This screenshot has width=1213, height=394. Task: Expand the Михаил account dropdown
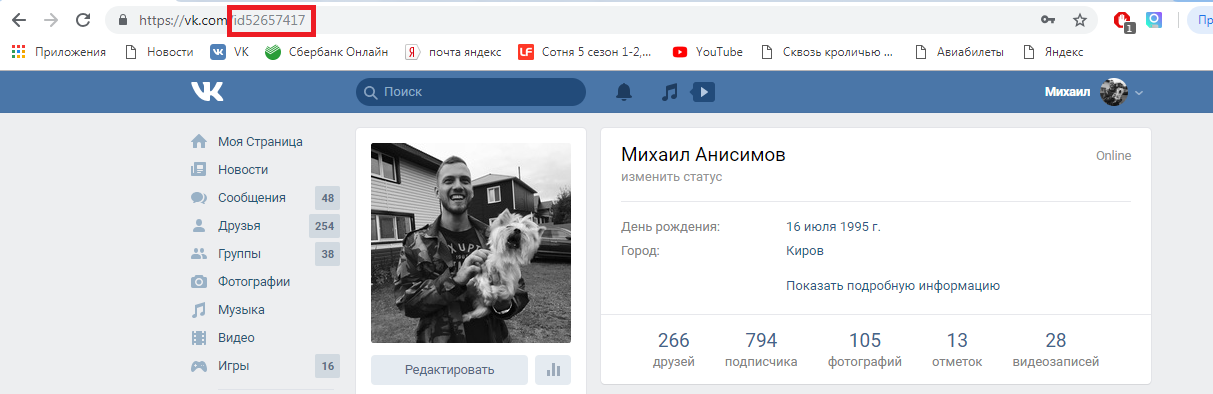[x=1093, y=92]
